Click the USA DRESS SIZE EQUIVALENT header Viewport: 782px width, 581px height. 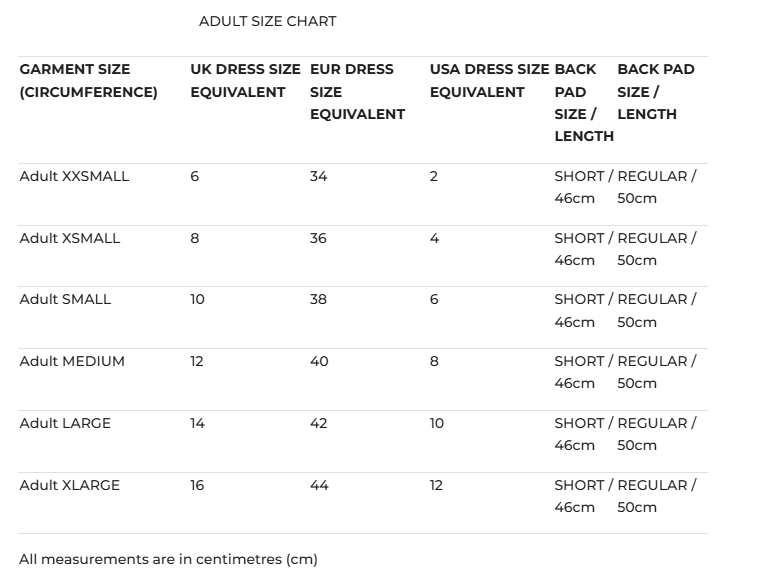coord(489,81)
